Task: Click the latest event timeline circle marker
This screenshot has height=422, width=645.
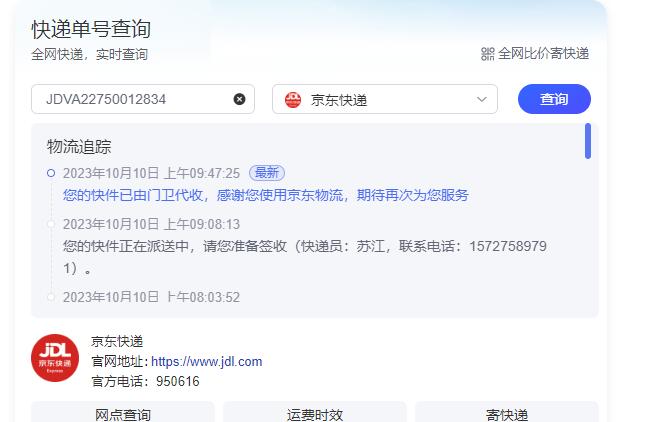Action: pos(51,173)
